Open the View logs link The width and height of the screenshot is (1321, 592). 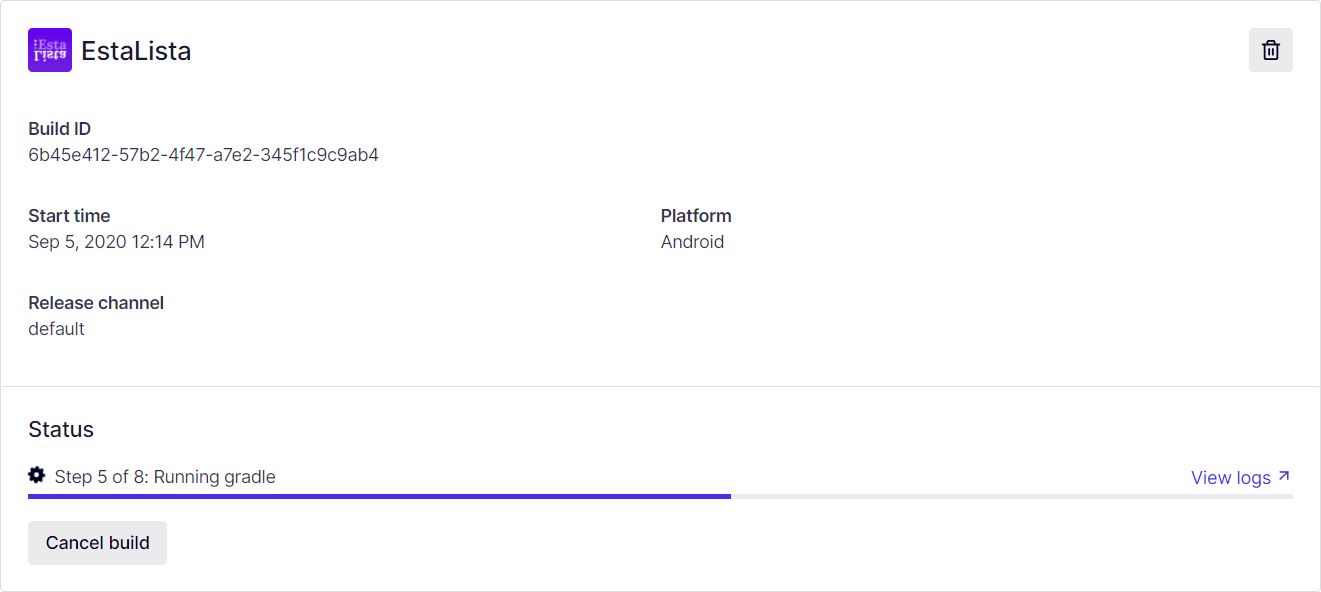point(1231,478)
